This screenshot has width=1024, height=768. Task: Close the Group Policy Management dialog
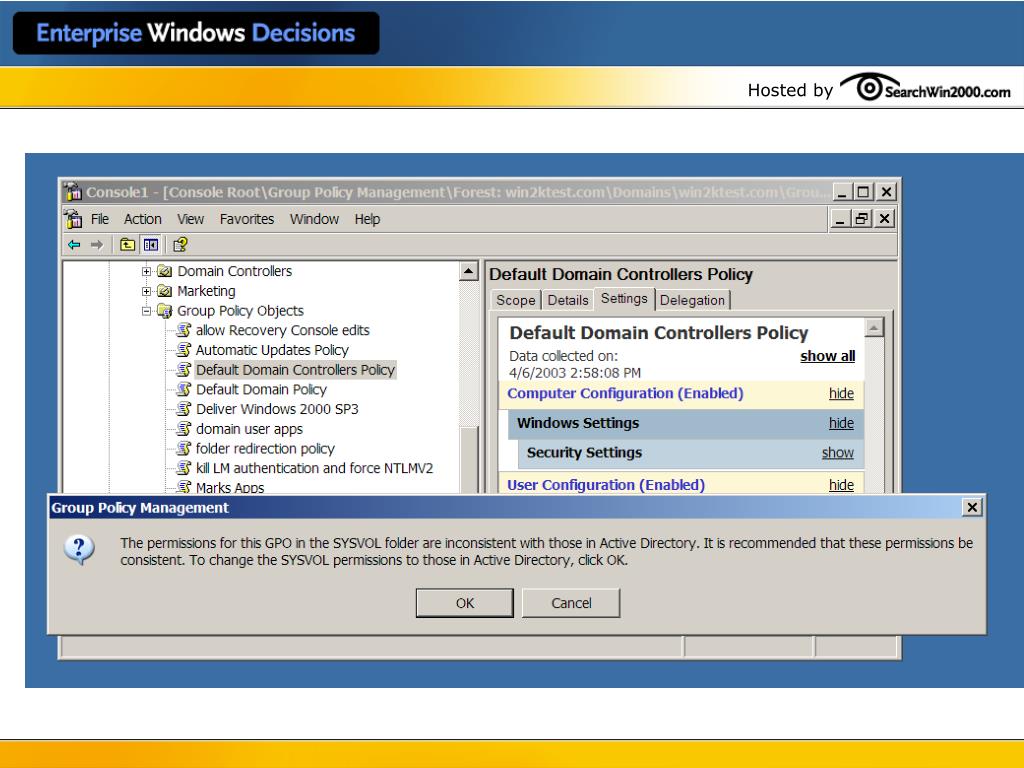click(972, 507)
